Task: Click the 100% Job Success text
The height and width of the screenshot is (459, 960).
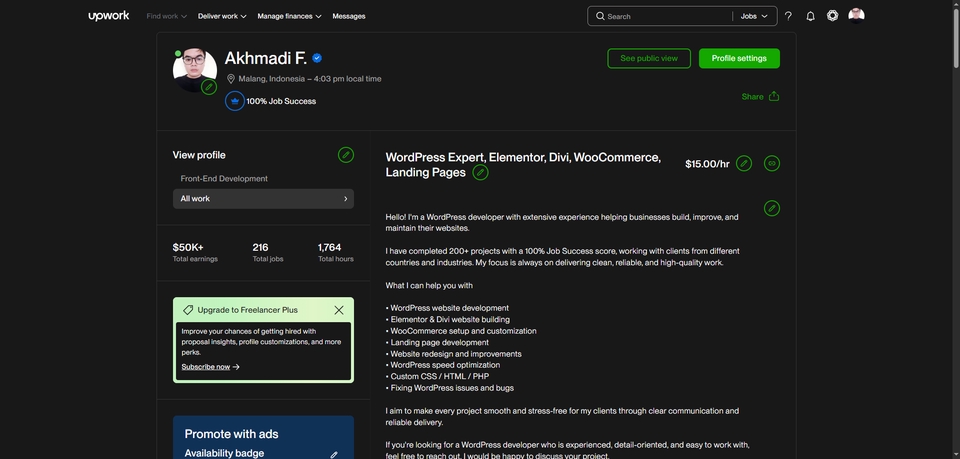Action: 281,101
